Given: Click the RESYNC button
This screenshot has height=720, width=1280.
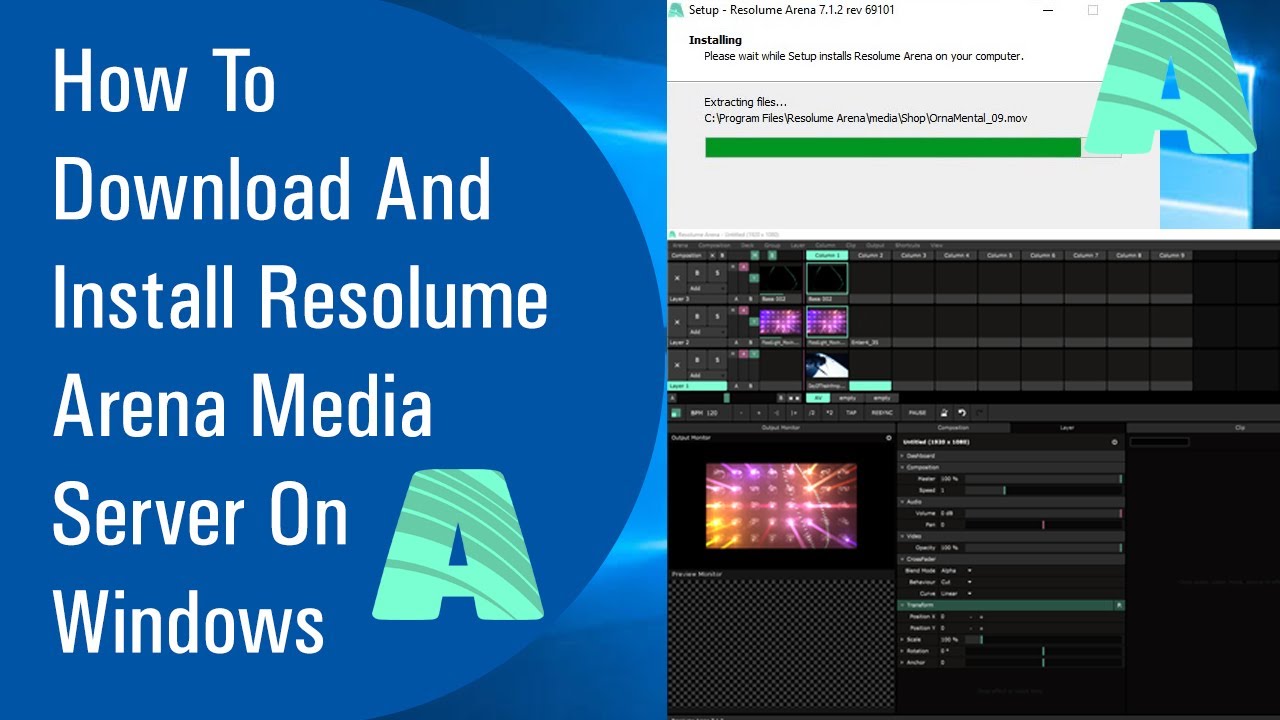Looking at the screenshot, I should coord(882,412).
